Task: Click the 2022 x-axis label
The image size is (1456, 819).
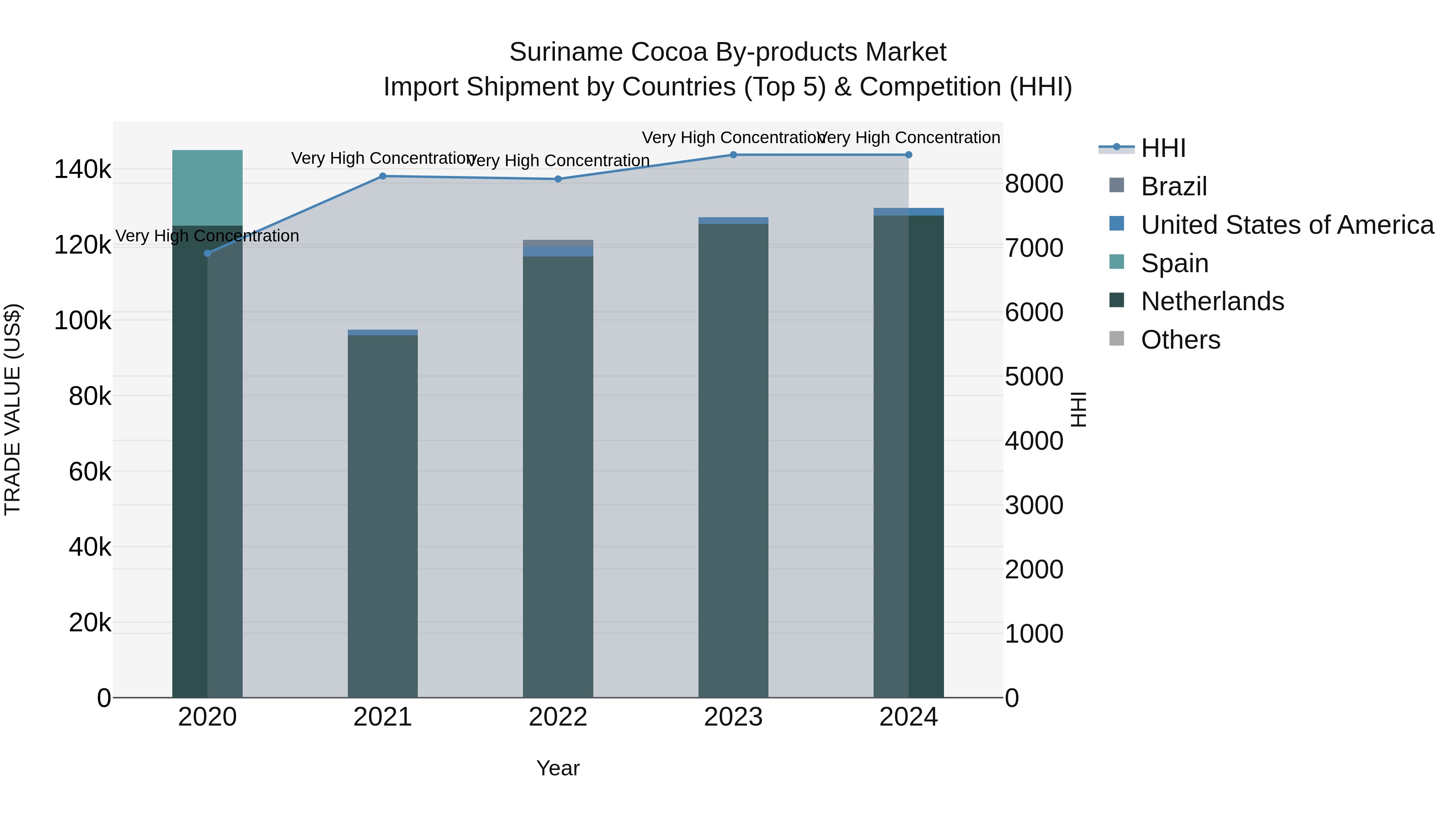Action: [558, 717]
